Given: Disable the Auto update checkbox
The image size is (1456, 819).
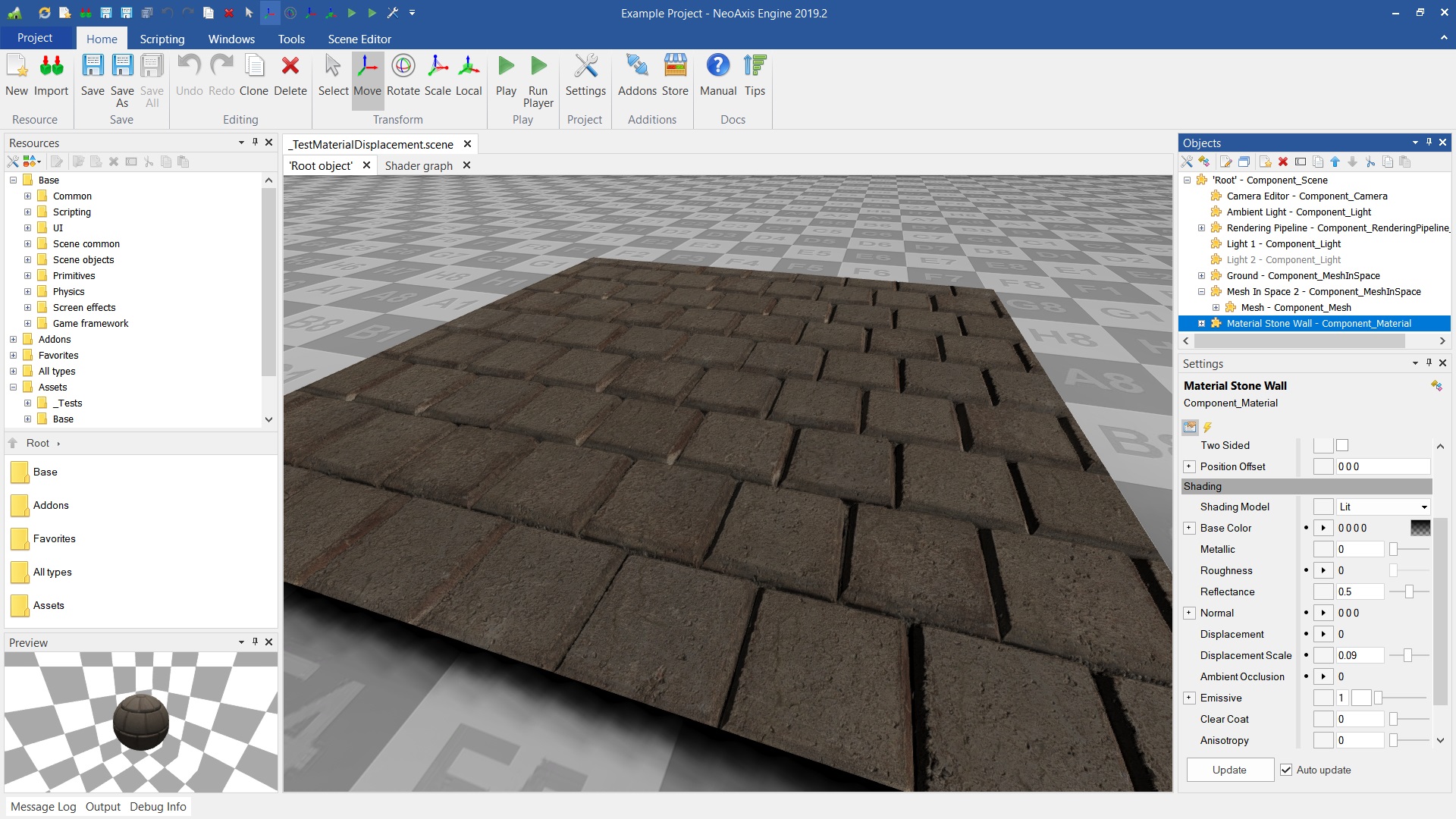Looking at the screenshot, I should point(1286,770).
